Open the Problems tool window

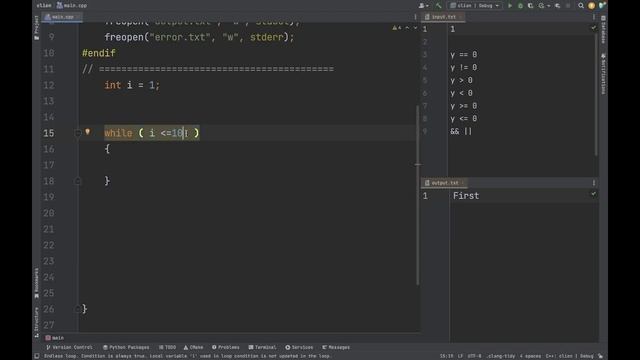tap(226, 347)
